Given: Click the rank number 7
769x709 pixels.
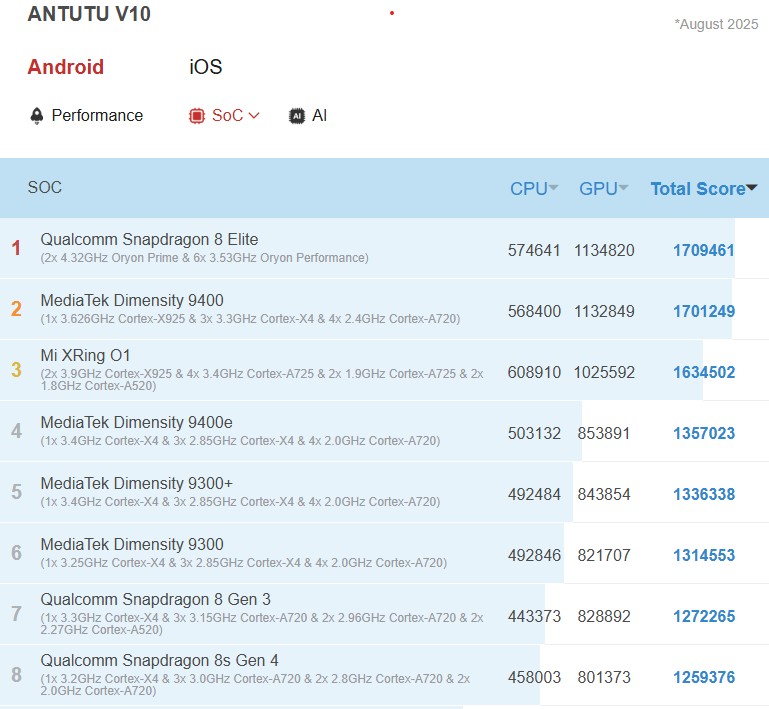Looking at the screenshot, I should (16, 614).
